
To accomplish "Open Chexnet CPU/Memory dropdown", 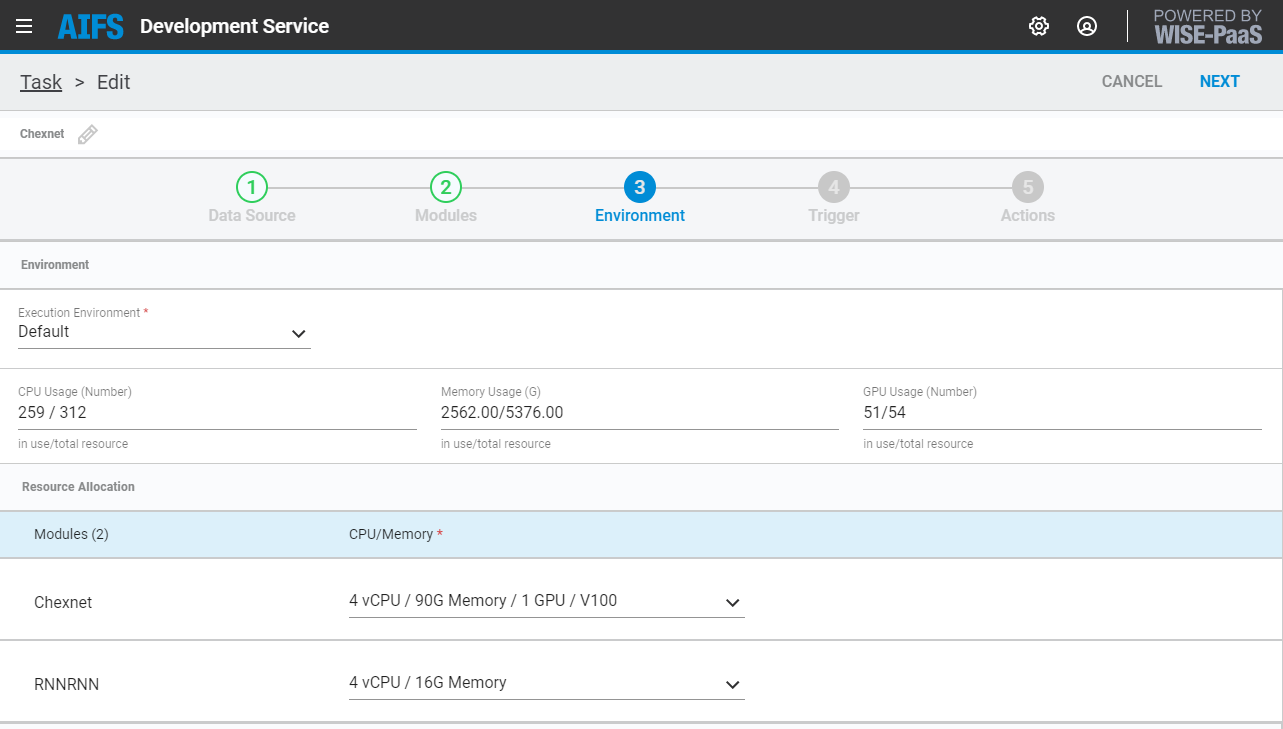I will click(547, 602).
